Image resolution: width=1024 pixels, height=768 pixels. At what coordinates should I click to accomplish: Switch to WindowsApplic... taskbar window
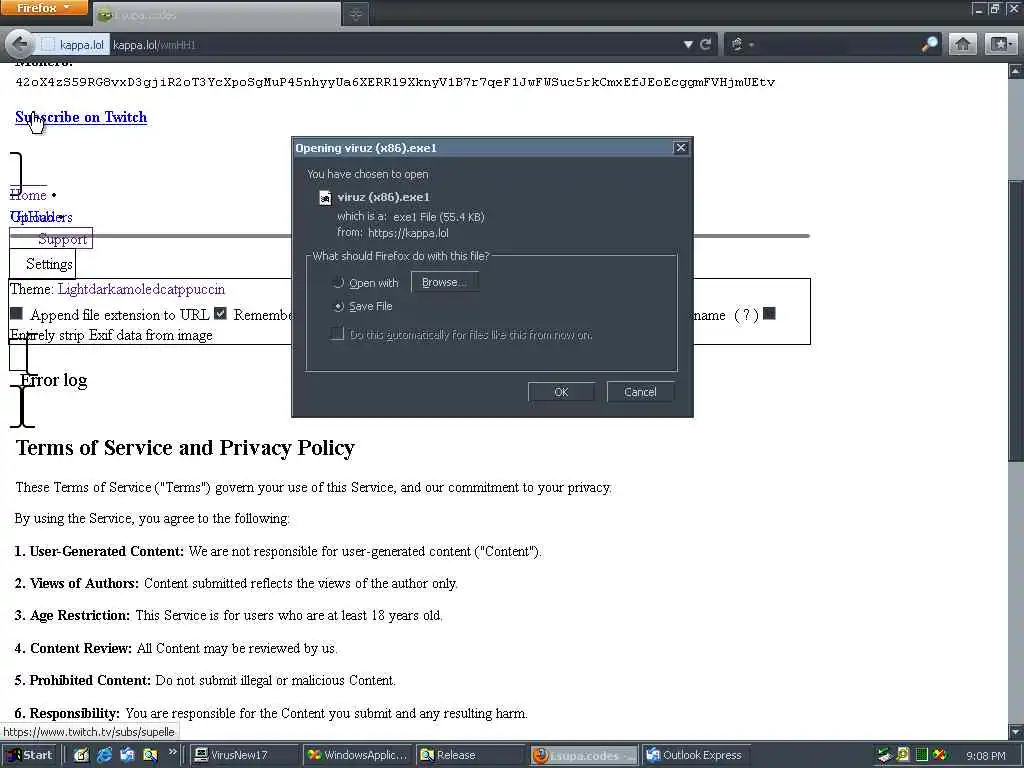(x=358, y=755)
